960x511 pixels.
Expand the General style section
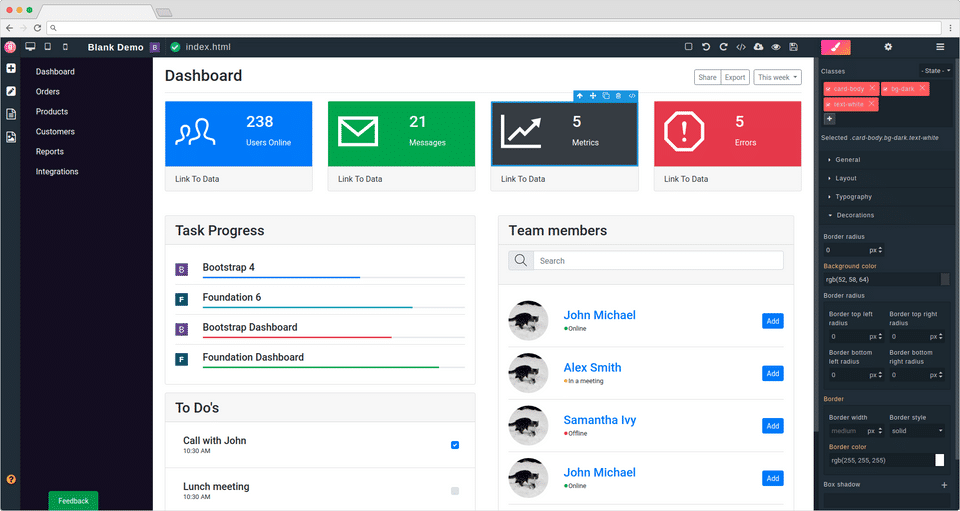click(x=887, y=160)
